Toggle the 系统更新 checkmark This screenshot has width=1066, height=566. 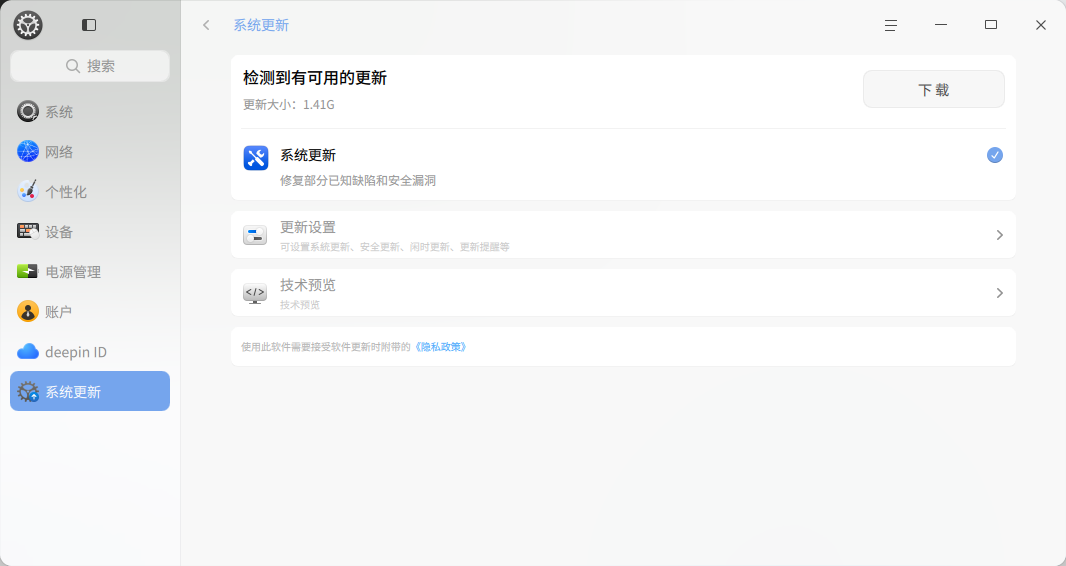[995, 155]
